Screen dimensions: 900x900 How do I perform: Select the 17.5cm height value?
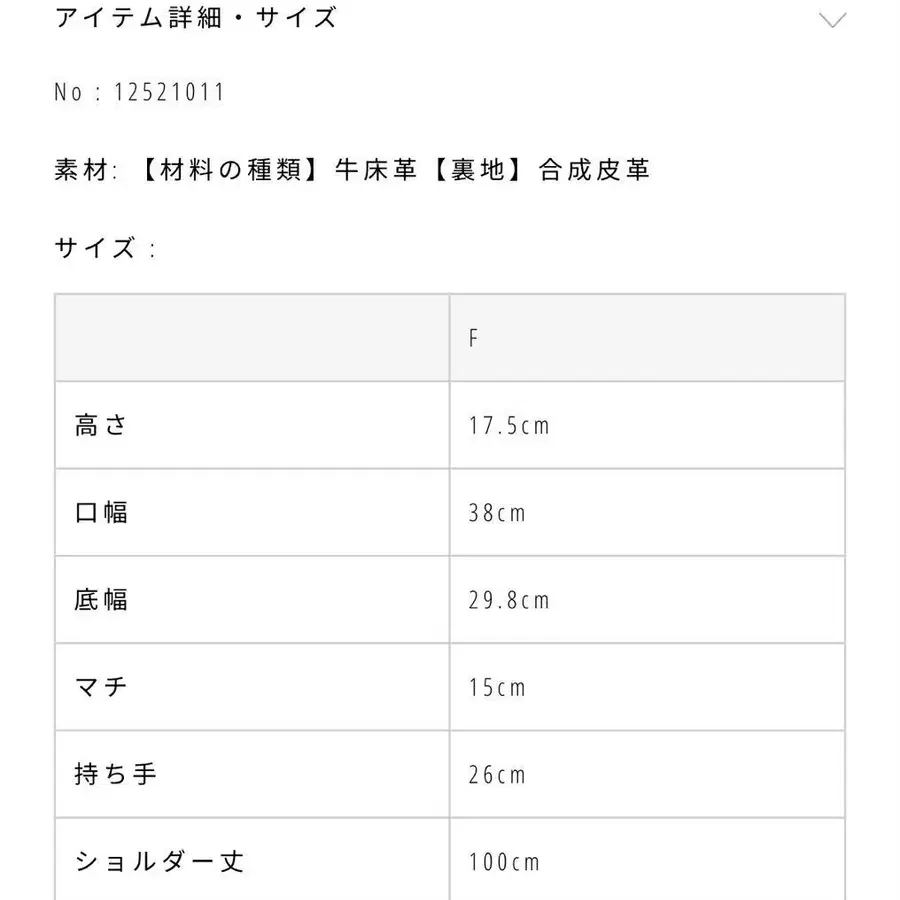509,426
